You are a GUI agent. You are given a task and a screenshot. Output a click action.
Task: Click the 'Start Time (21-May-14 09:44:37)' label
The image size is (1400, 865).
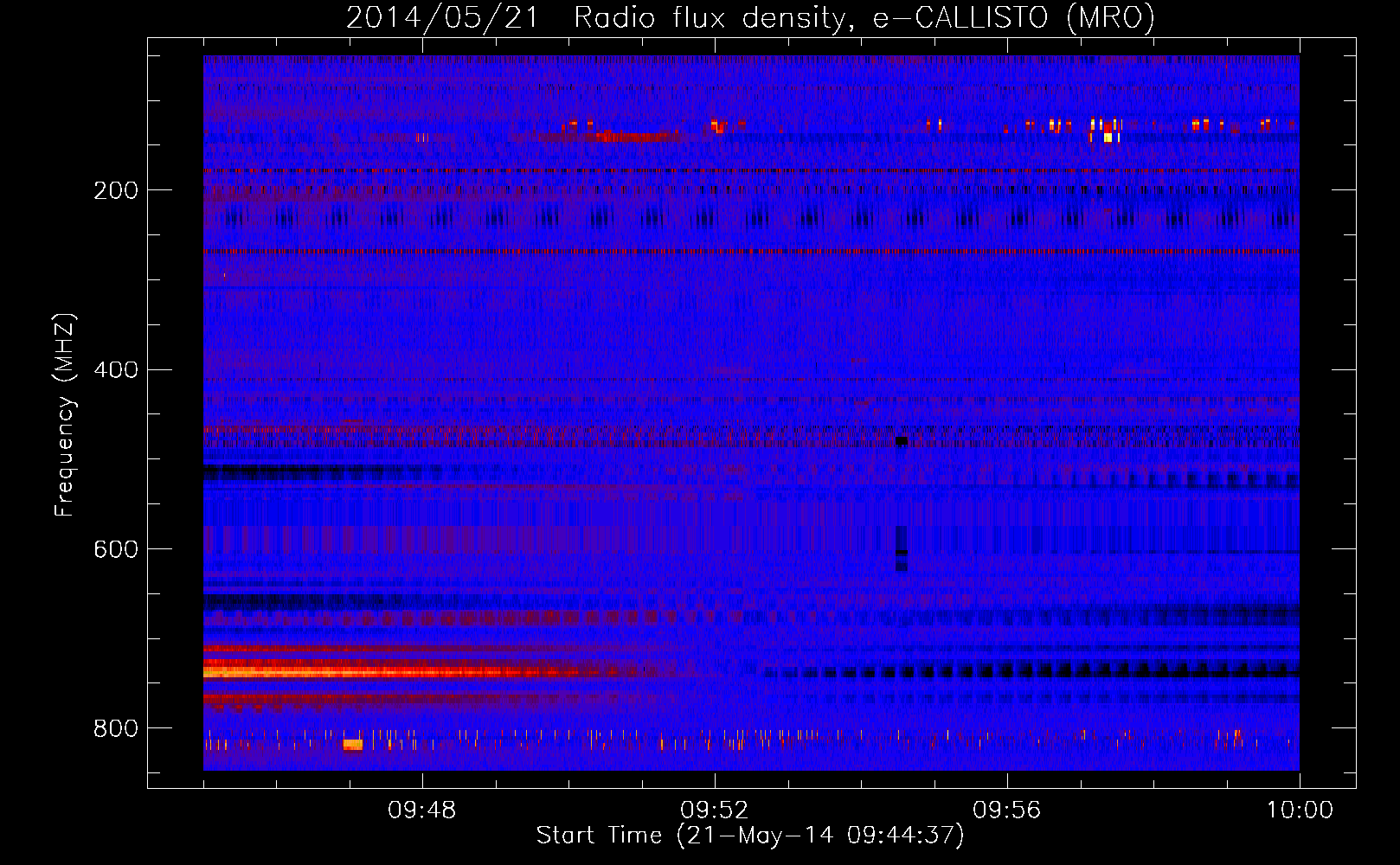point(750,836)
